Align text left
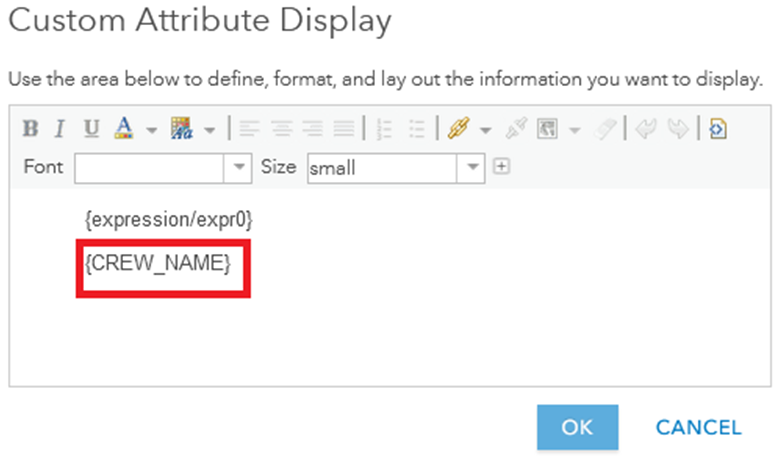 click(x=249, y=129)
